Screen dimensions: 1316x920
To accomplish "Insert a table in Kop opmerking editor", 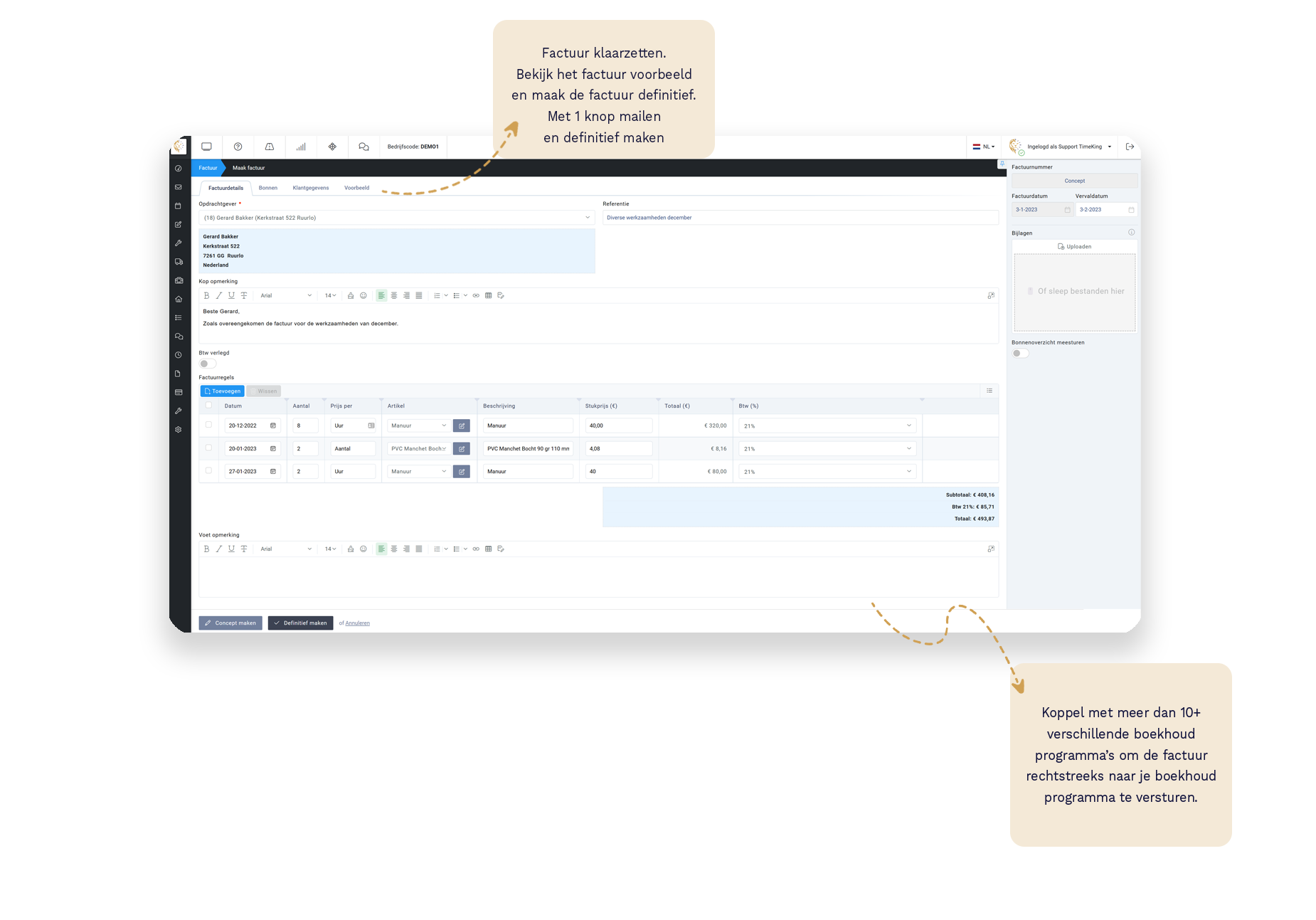I will tap(488, 295).
